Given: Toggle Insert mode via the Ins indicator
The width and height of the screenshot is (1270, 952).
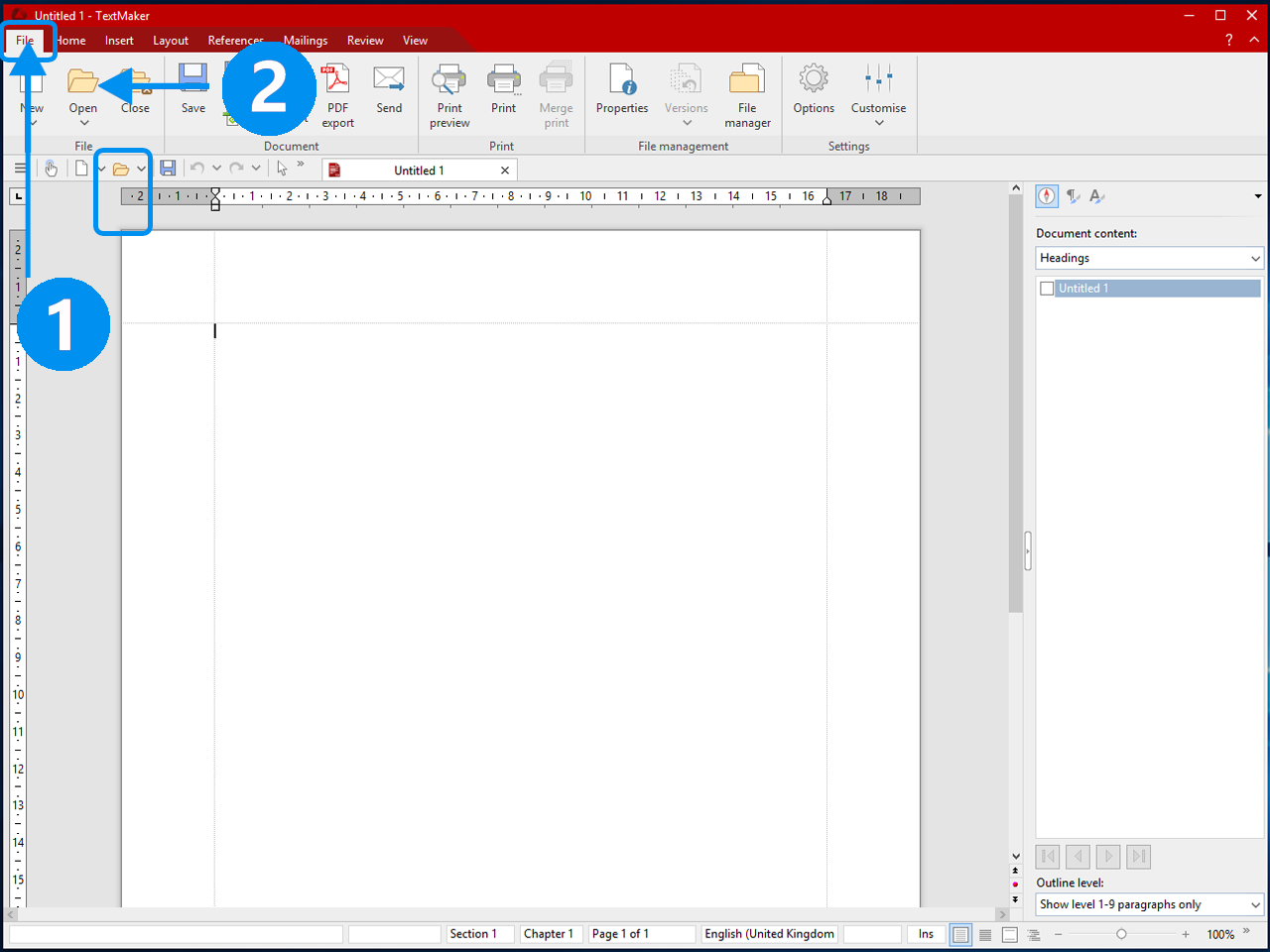Looking at the screenshot, I should coord(925,933).
